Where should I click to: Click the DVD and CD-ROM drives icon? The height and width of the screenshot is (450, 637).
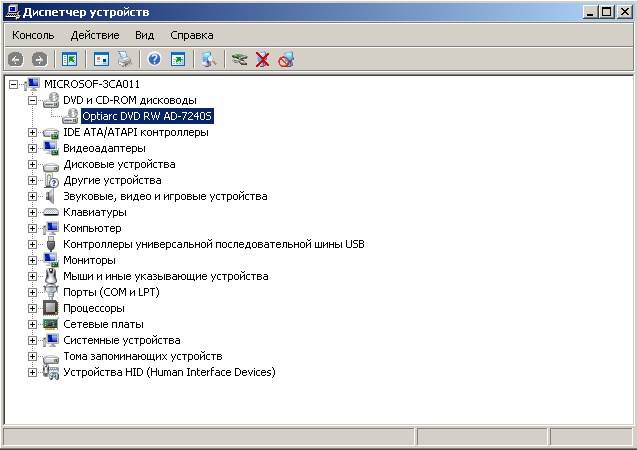pyautogui.click(x=51, y=100)
